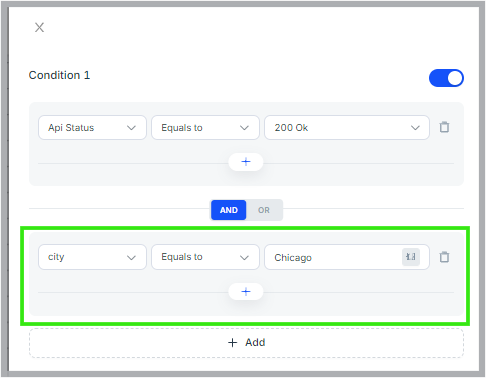This screenshot has width=486, height=378.
Task: Click the plus icon below the Api Status row
Action: [246, 162]
